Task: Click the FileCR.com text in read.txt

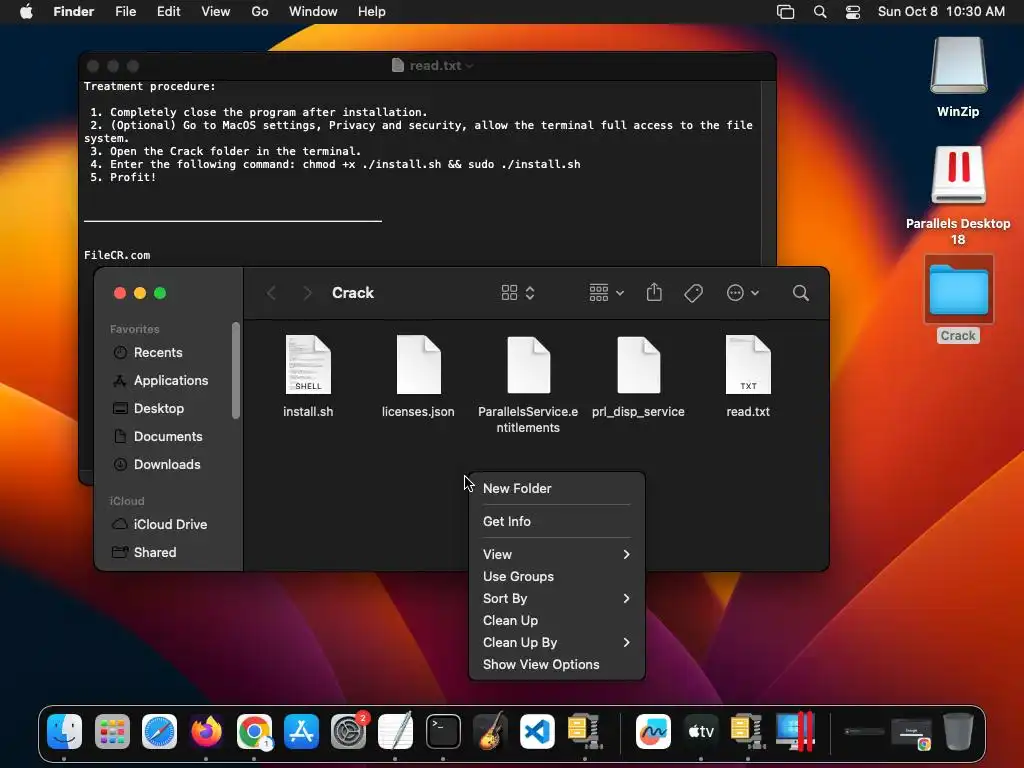Action: point(117,255)
